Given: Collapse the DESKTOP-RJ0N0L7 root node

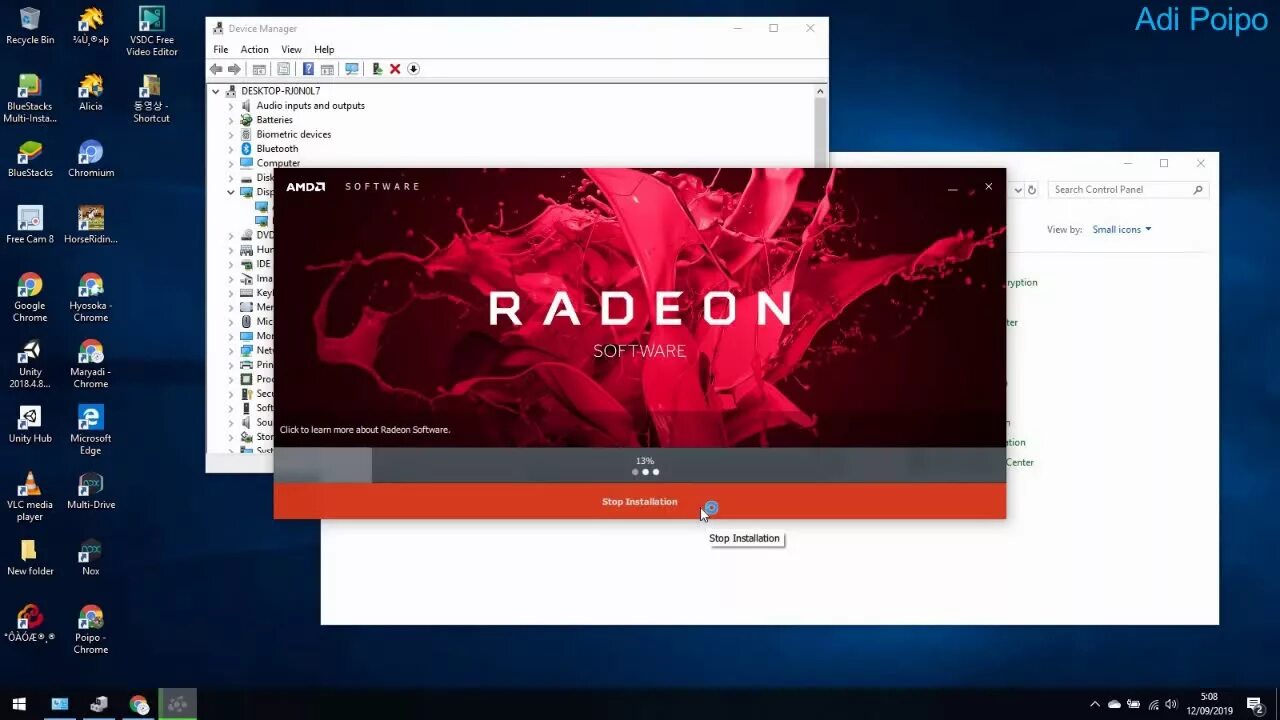Looking at the screenshot, I should (x=216, y=91).
